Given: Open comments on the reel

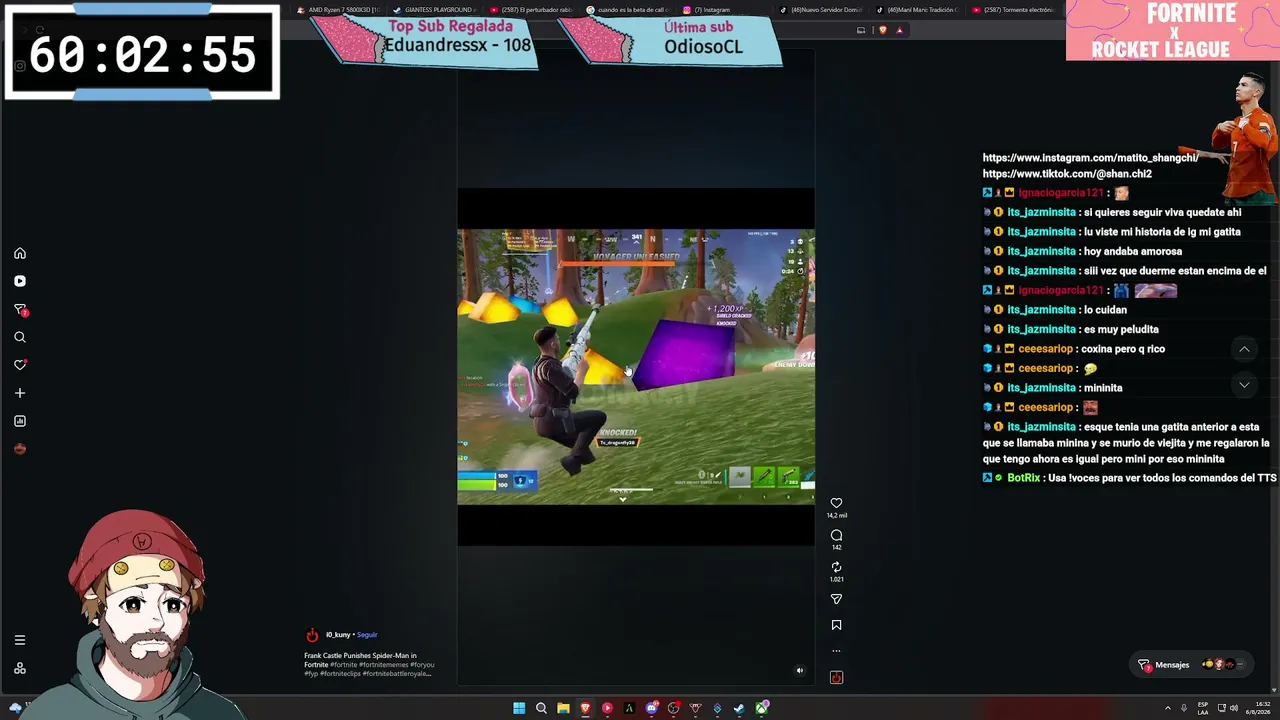Looking at the screenshot, I should [836, 535].
